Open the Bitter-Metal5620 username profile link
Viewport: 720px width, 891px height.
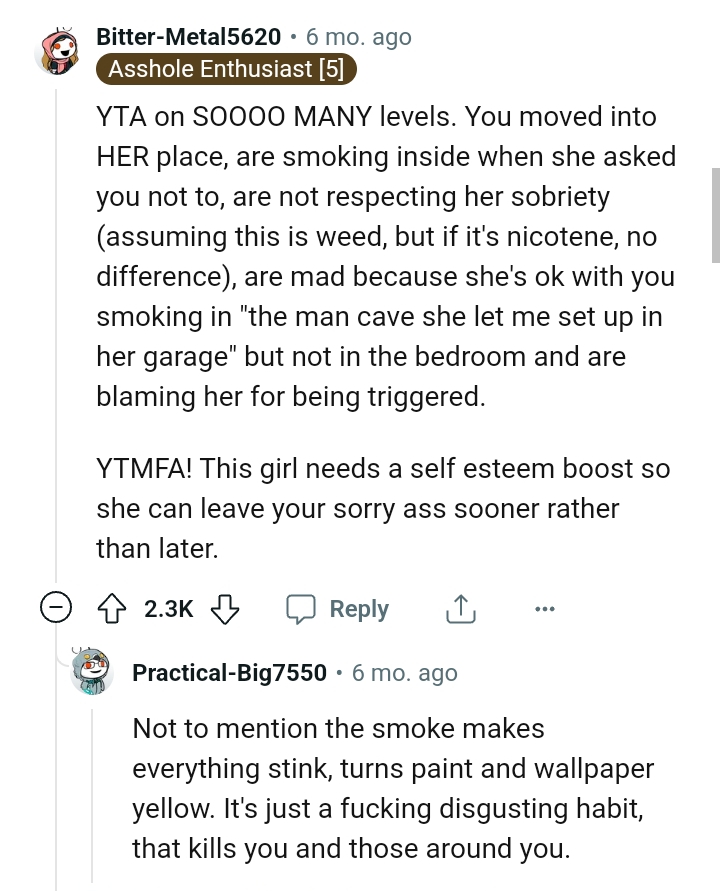point(188,37)
